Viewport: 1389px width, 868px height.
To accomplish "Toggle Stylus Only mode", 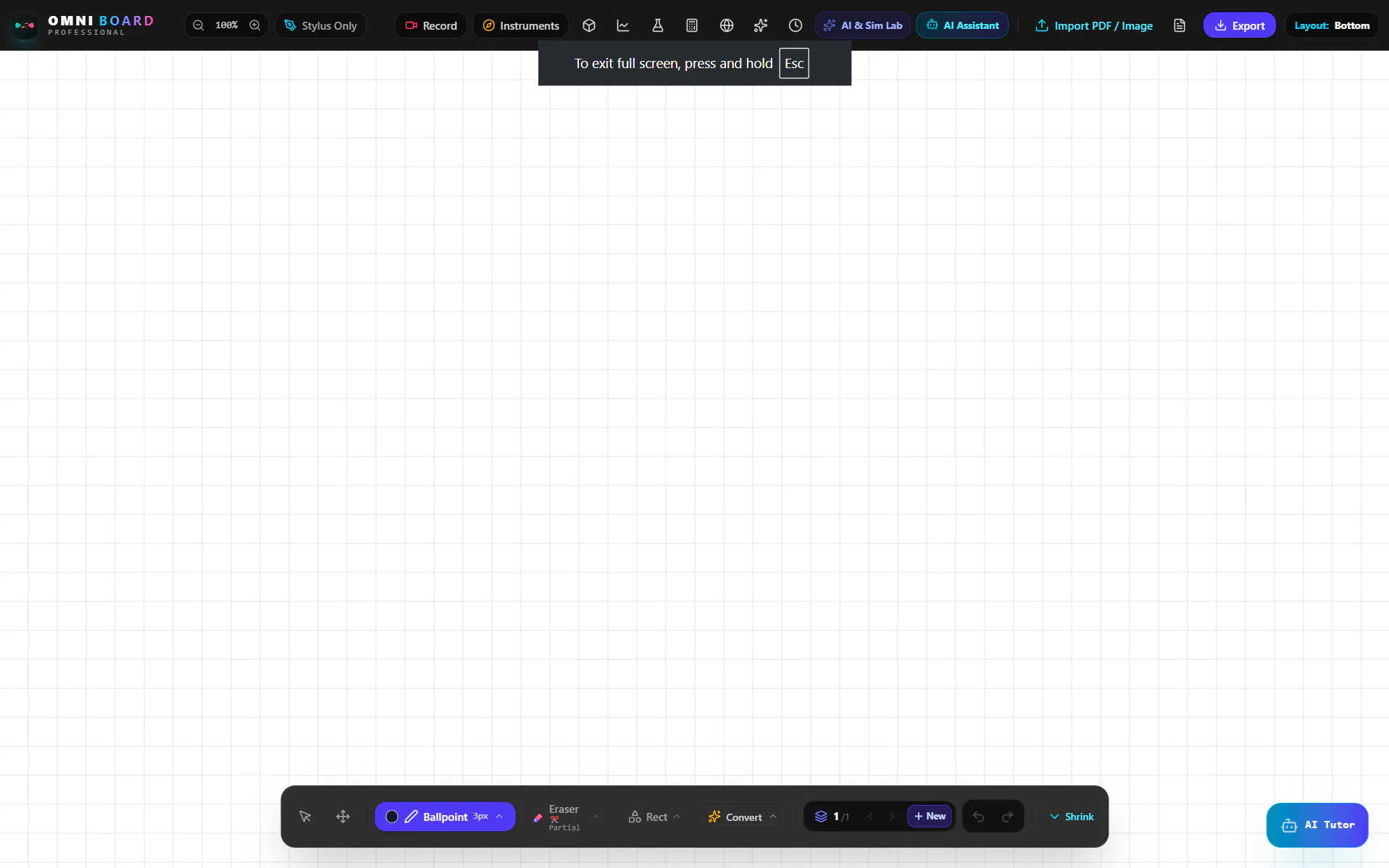I will [x=320, y=25].
